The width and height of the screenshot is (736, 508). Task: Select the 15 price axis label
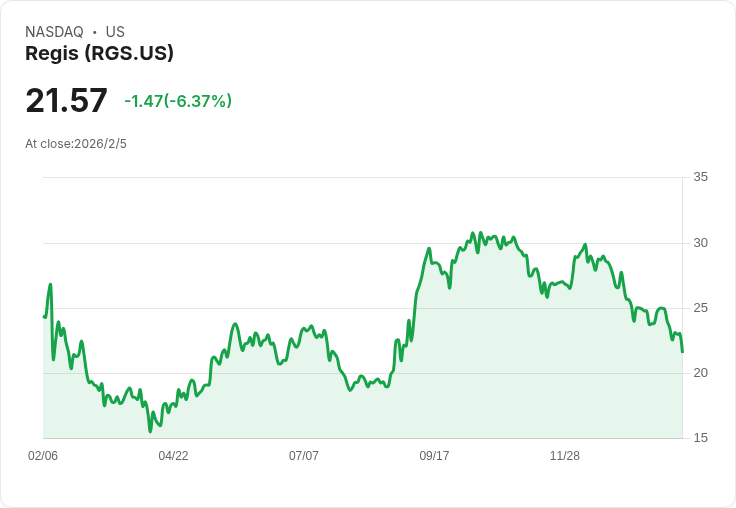(x=701, y=438)
